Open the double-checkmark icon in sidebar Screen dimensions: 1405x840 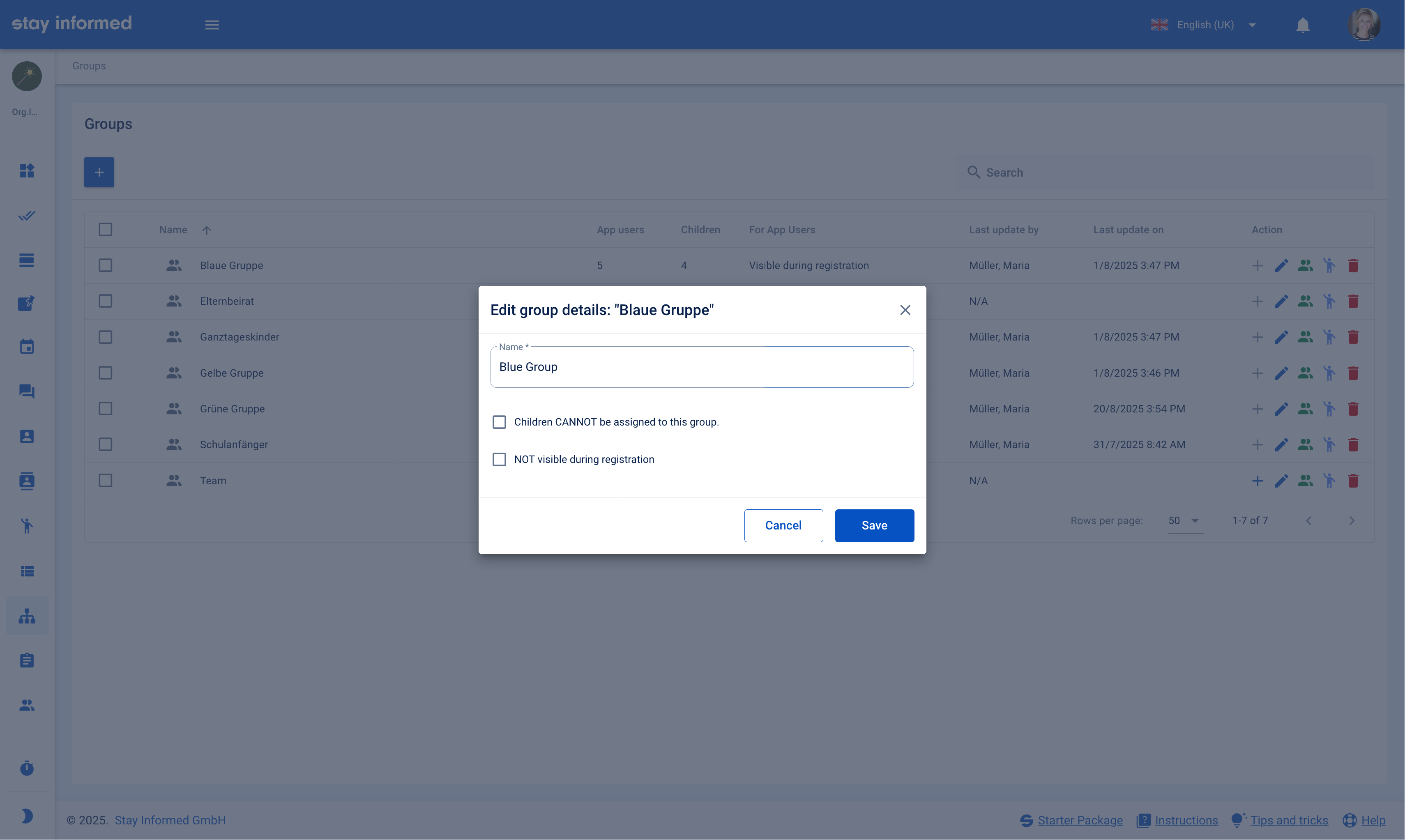pyautogui.click(x=27, y=216)
